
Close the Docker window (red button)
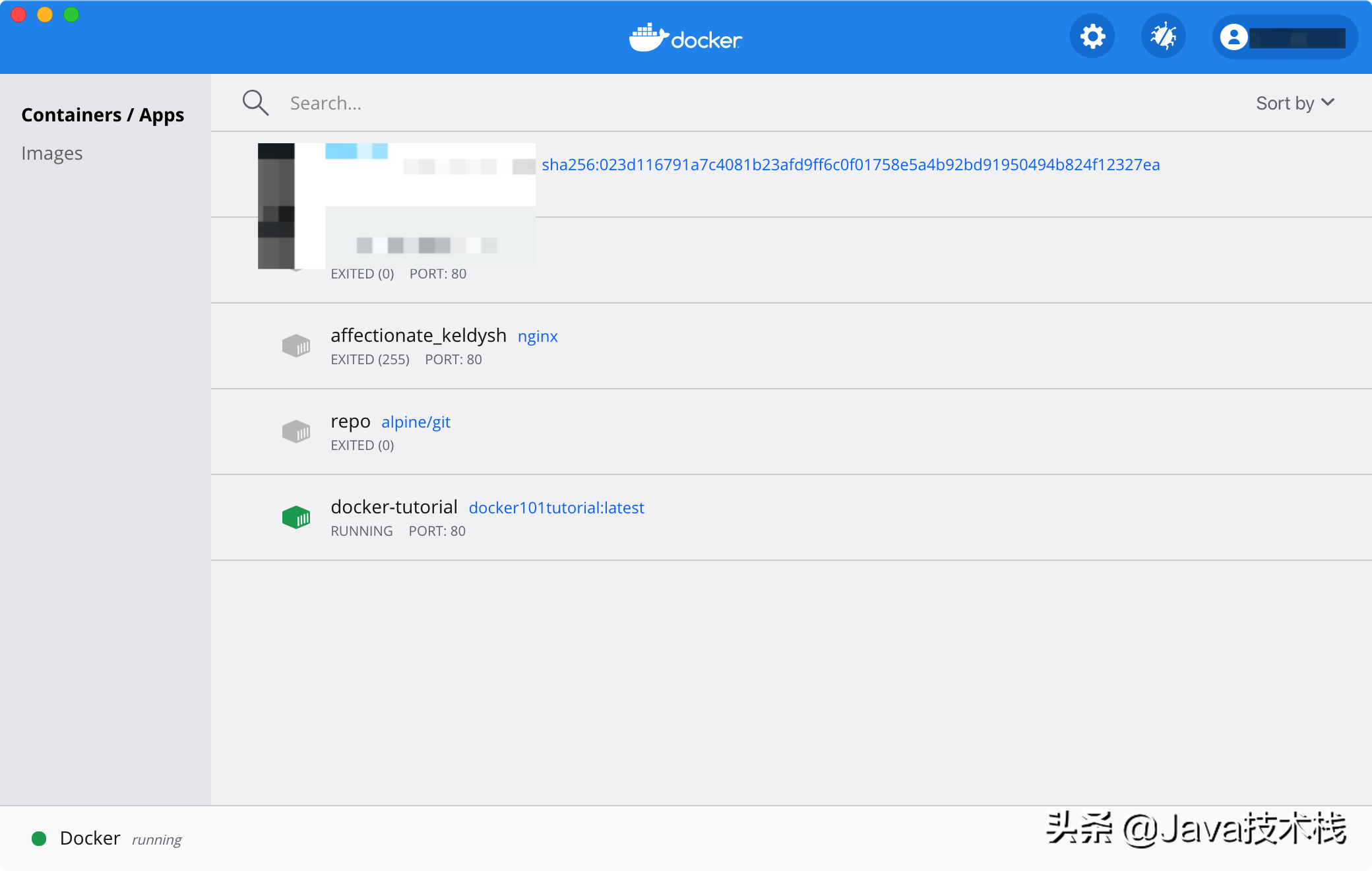tap(18, 15)
